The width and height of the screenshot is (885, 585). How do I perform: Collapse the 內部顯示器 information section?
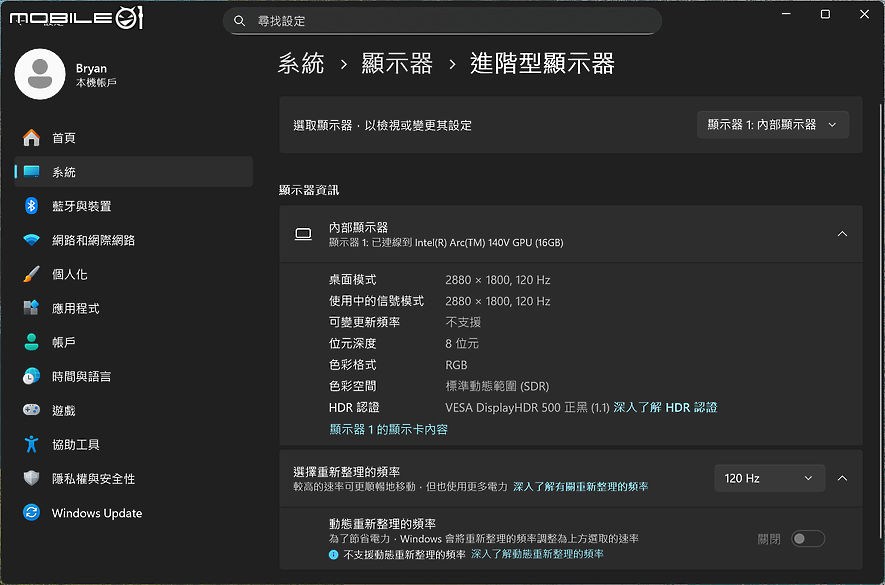pos(842,233)
